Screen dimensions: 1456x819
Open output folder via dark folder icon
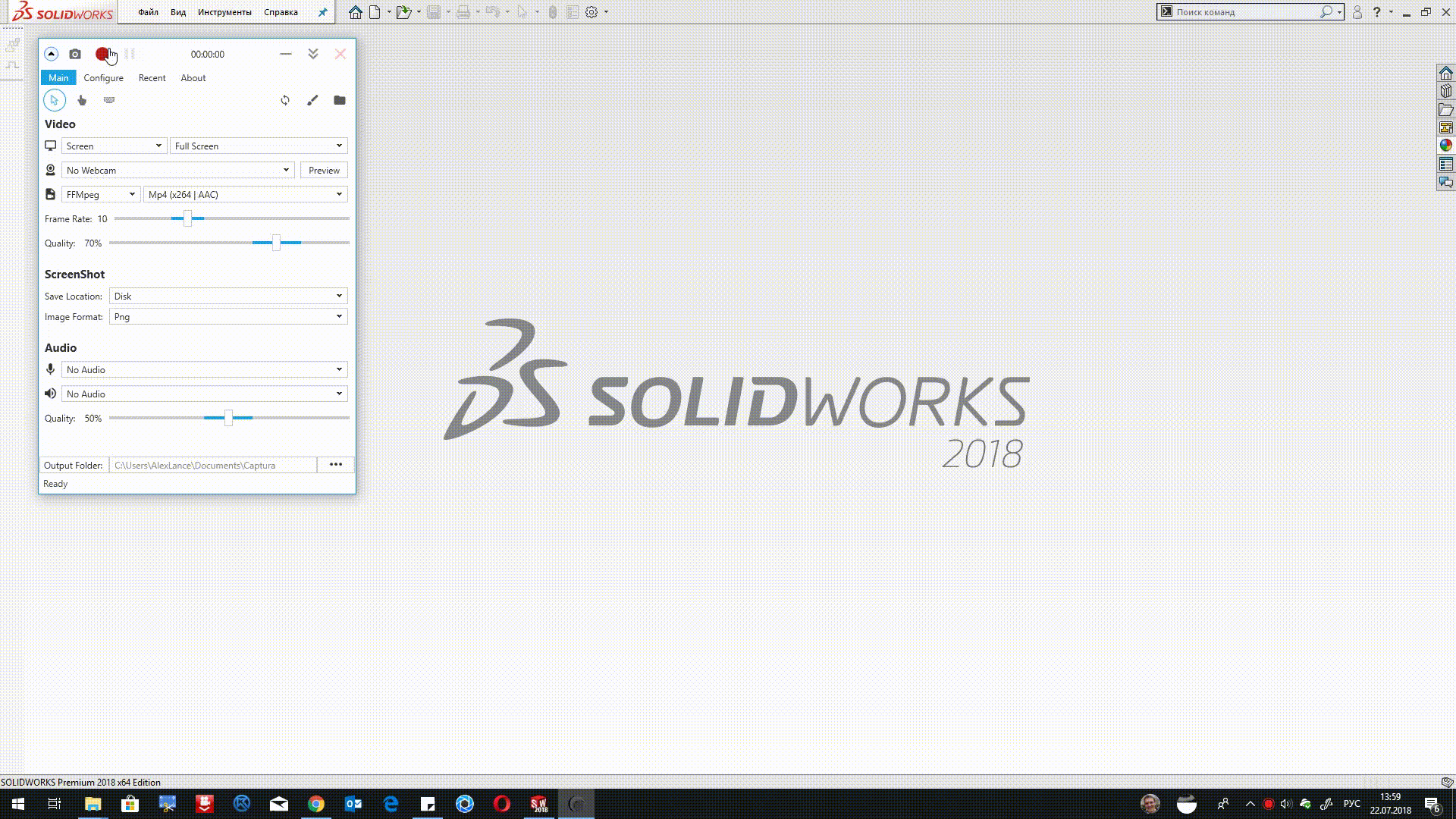pos(340,100)
